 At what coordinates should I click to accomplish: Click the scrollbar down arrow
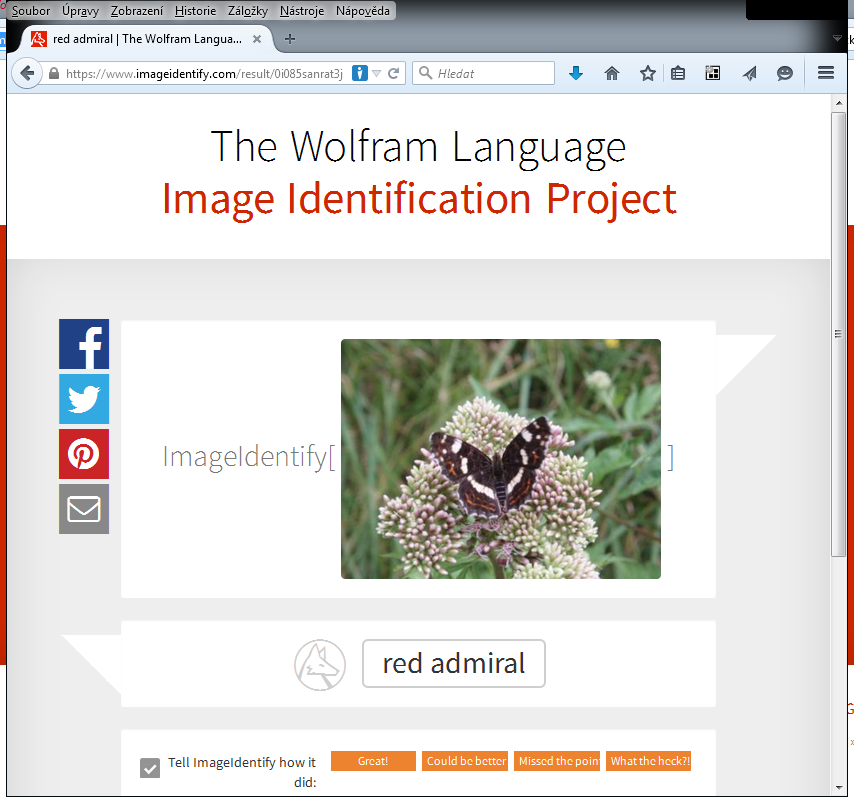(838, 787)
